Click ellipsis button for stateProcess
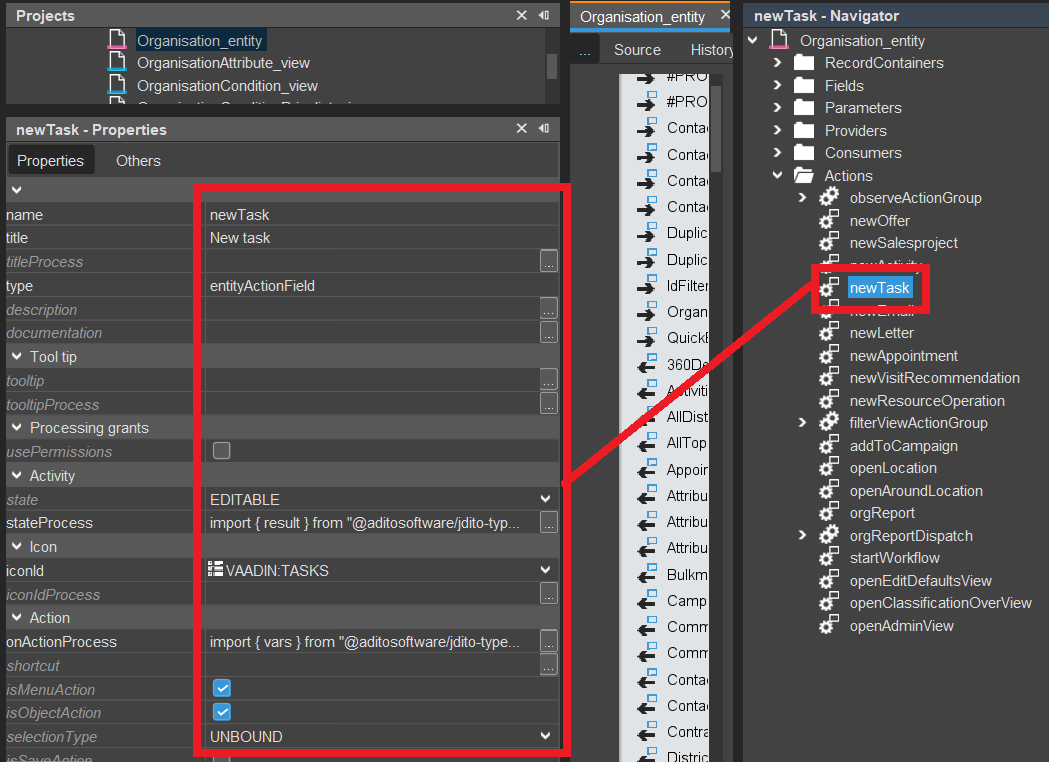1049x762 pixels. click(548, 522)
